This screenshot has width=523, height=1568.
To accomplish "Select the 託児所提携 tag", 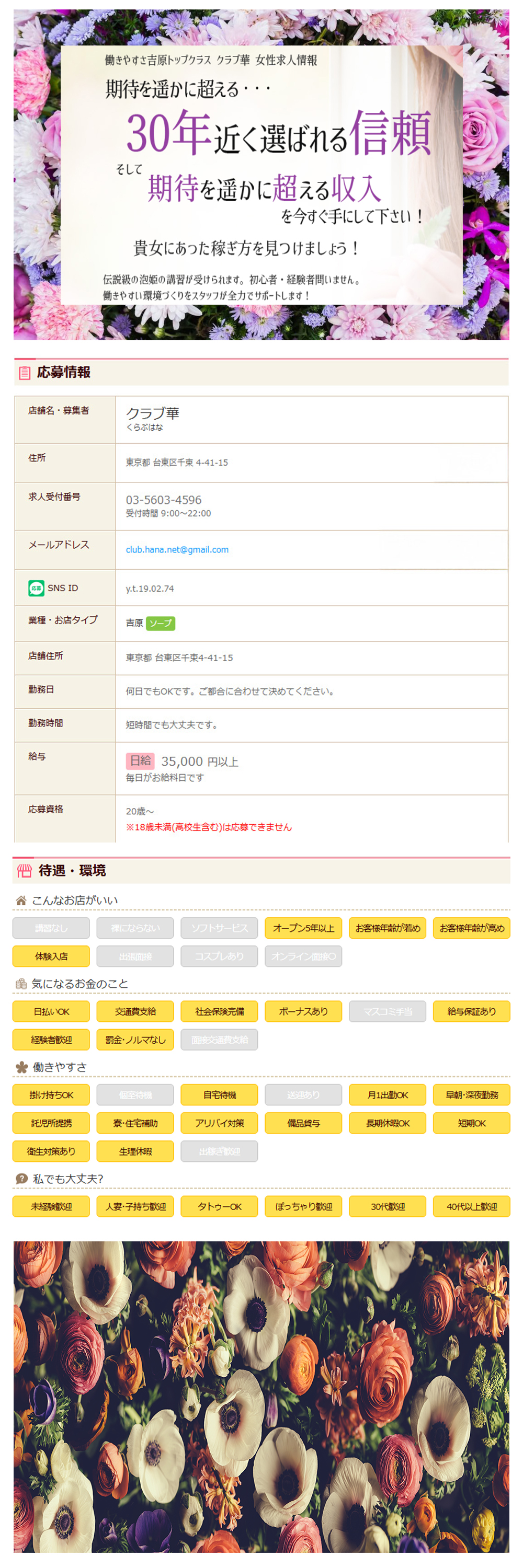I will (51, 1123).
